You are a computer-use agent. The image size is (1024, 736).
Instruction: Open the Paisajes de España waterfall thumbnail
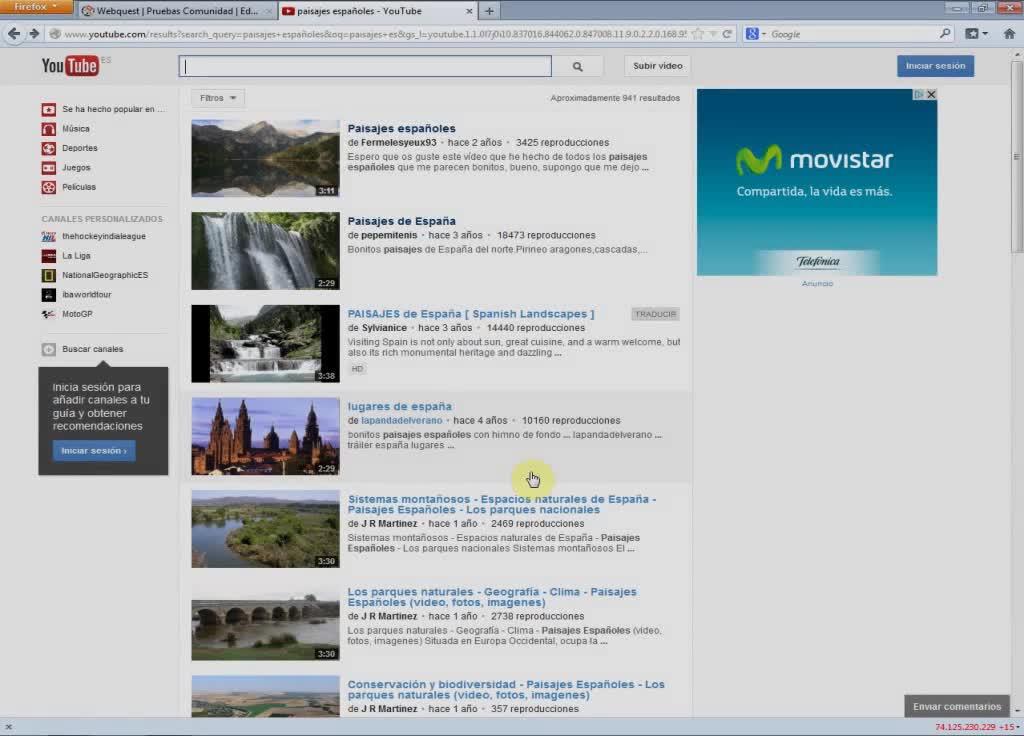[x=265, y=251]
